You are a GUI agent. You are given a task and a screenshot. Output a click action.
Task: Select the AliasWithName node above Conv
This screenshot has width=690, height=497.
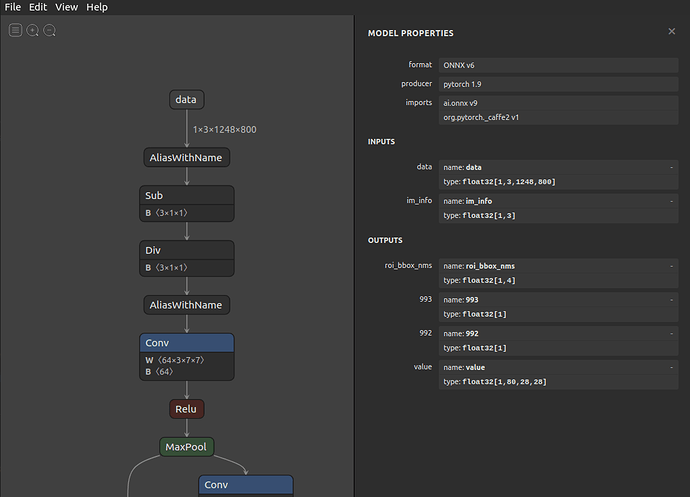click(x=187, y=305)
